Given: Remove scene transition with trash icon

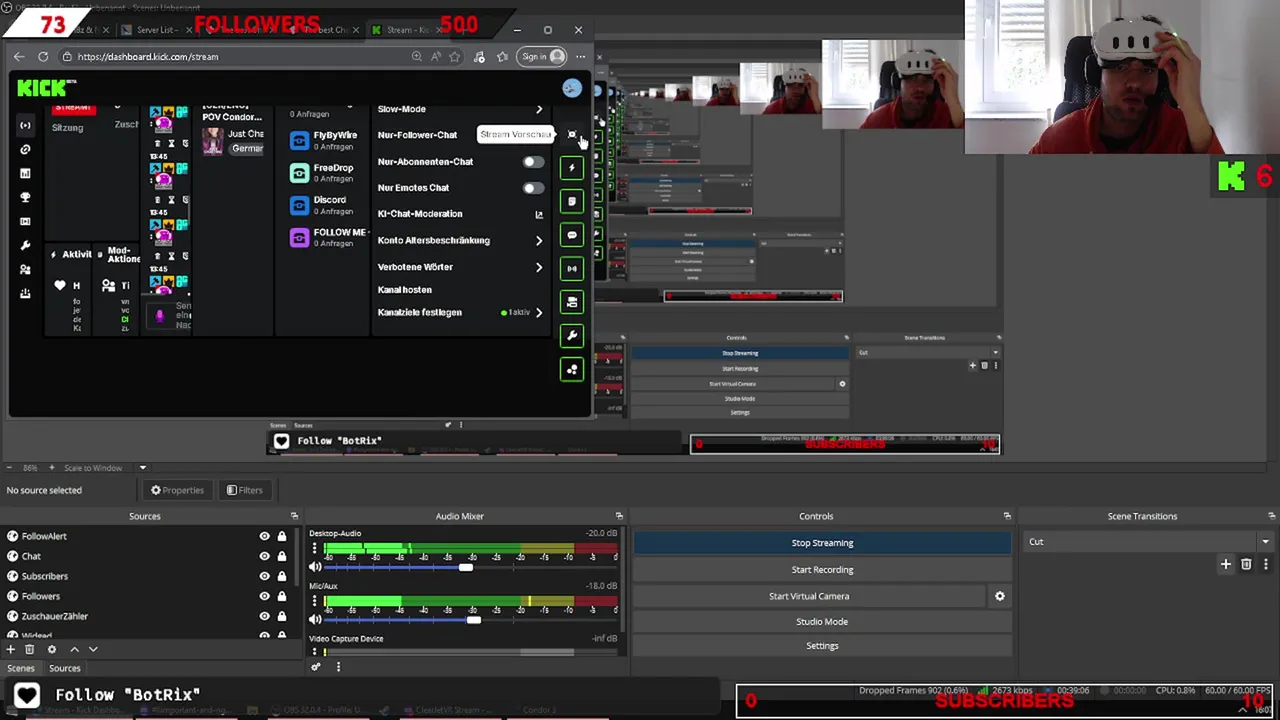Looking at the screenshot, I should [1246, 565].
